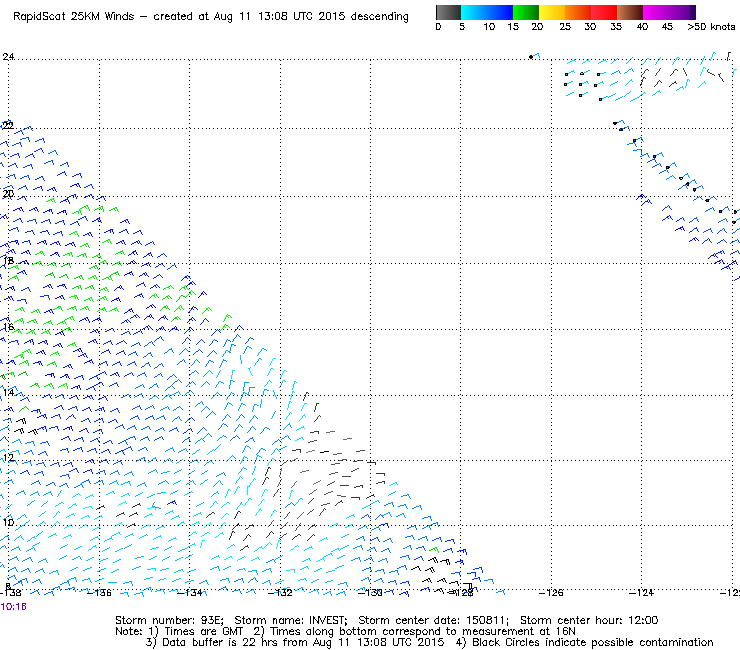Viewport: 740px width, 650px height.
Task: Click the red 30-35 knots legend color
Action: 604,12
